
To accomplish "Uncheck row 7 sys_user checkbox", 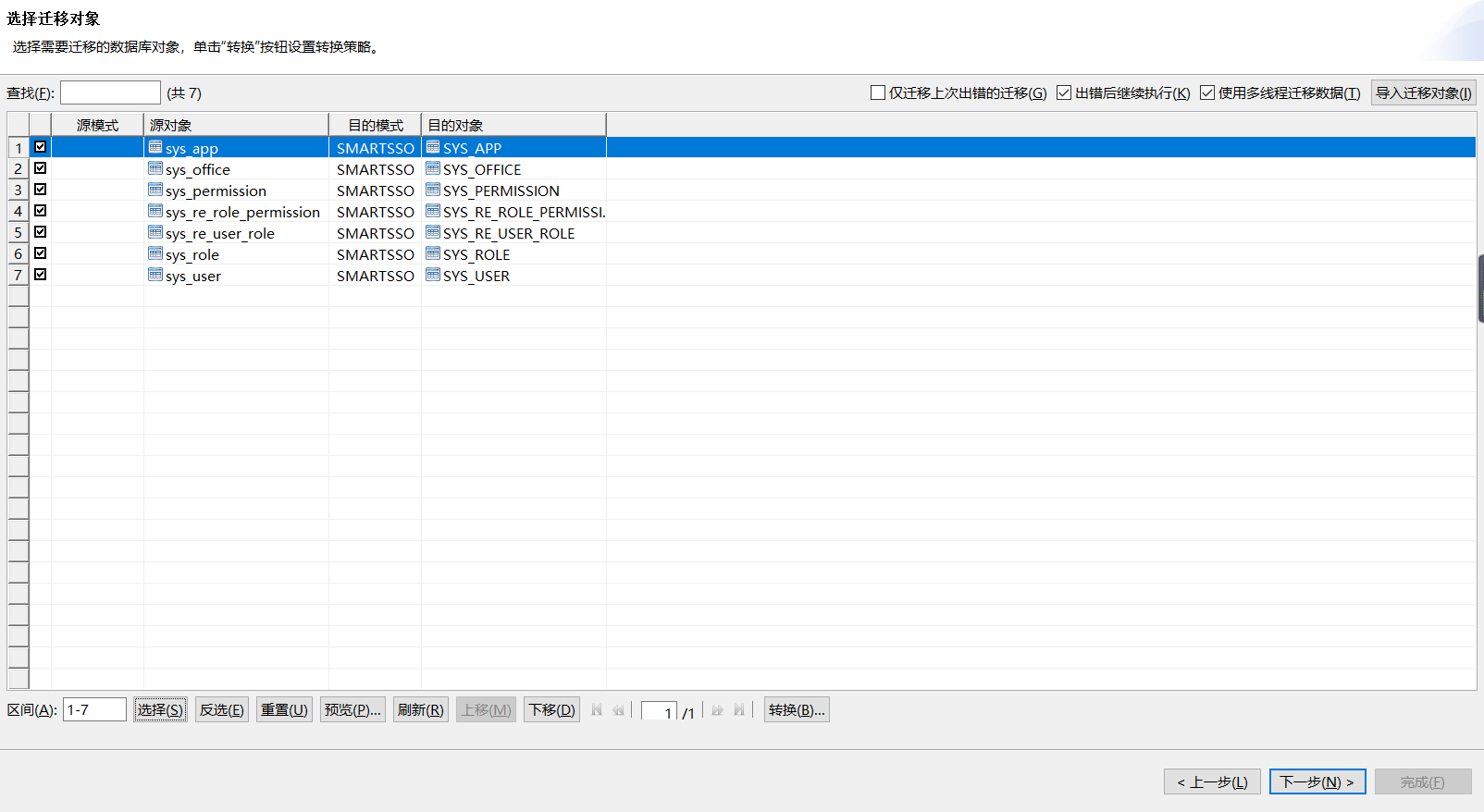I will pos(41,275).
